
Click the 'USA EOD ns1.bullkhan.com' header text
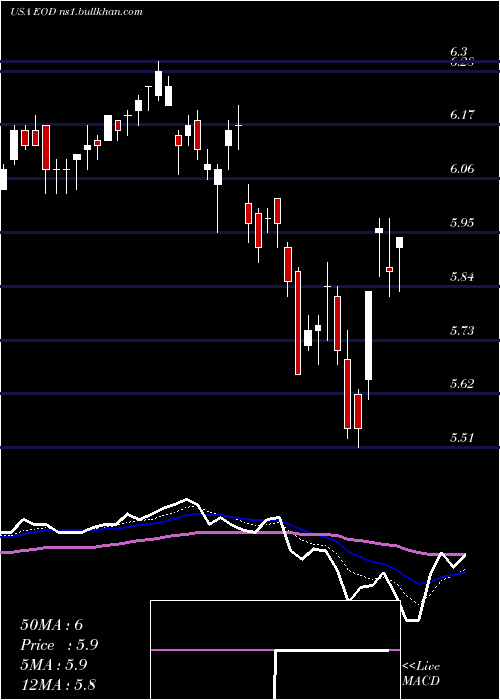(76, 12)
